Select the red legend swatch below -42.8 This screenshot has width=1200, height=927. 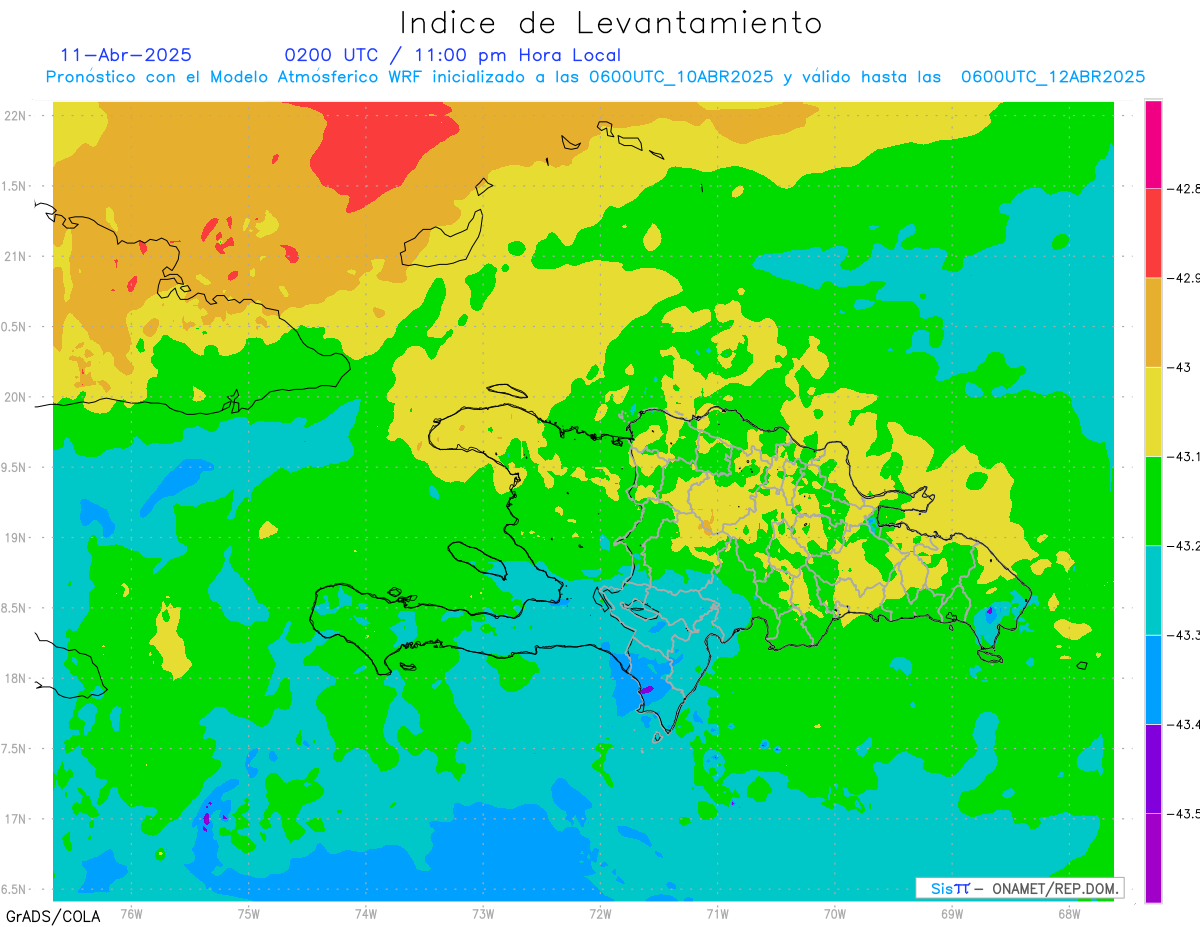click(1153, 233)
